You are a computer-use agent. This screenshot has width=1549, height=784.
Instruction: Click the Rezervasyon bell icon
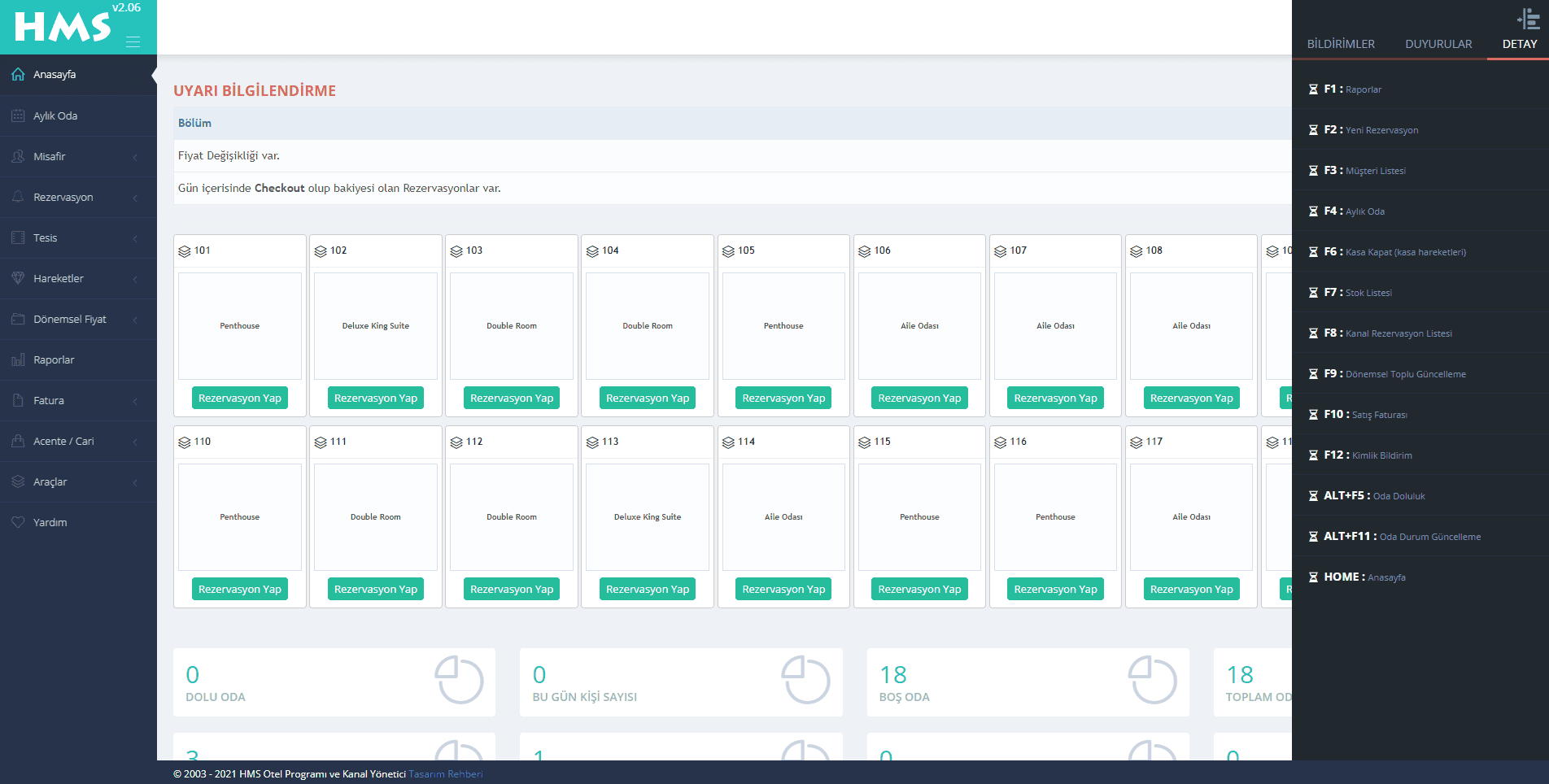point(18,197)
